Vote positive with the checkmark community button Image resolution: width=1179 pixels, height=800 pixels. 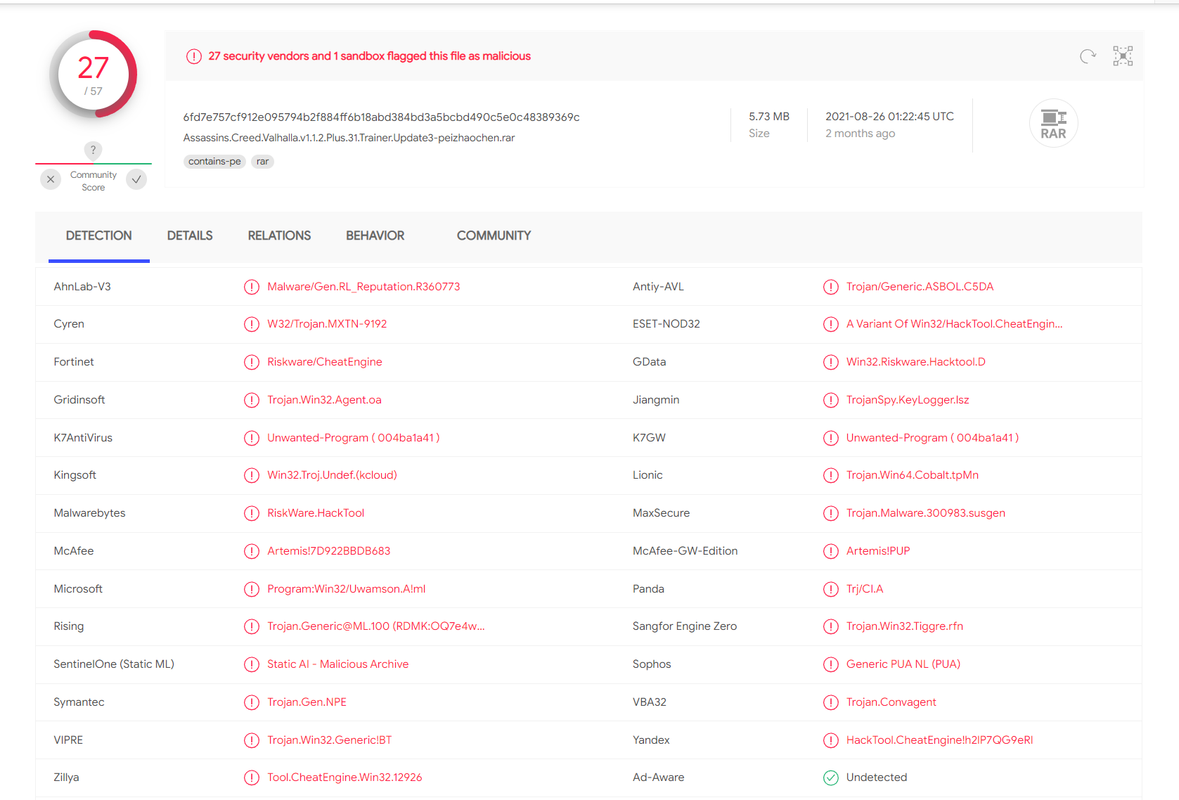(x=136, y=180)
